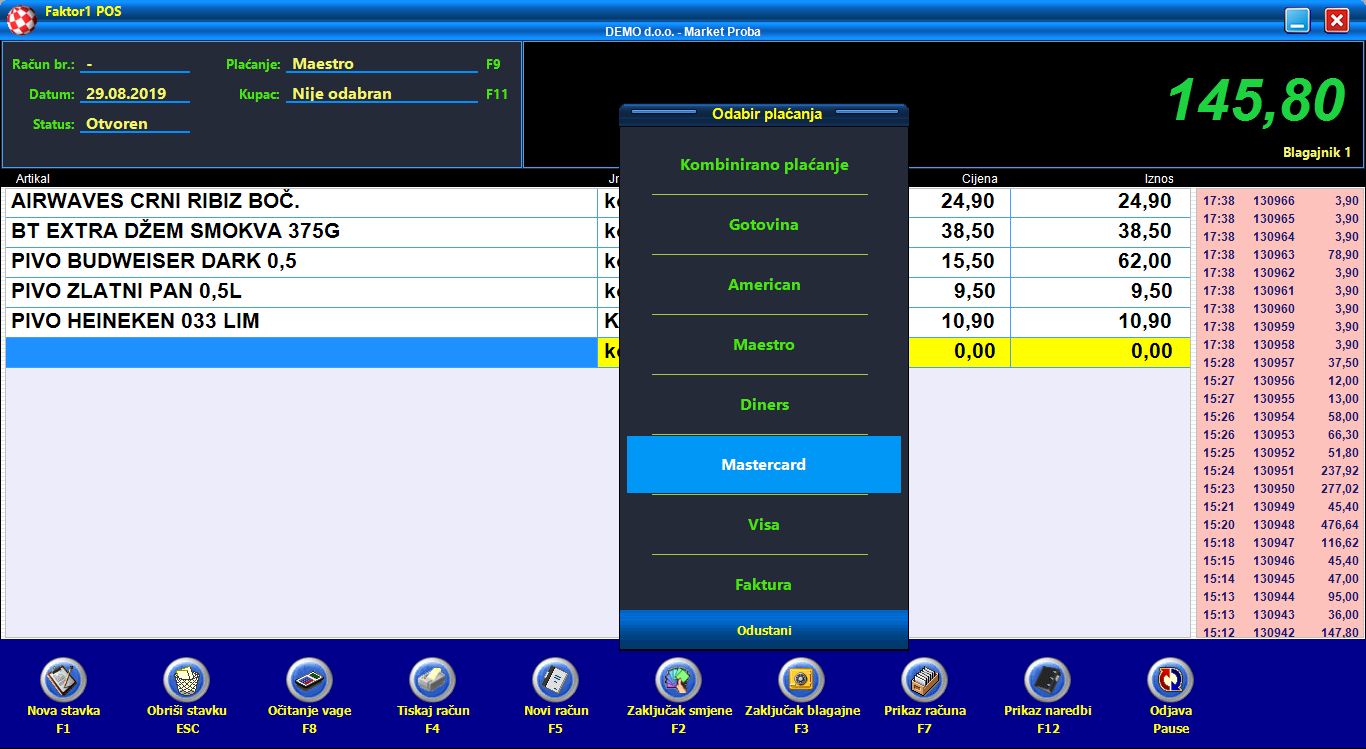The height and width of the screenshot is (749, 1366).
Task: Click the Plaćanje field showing Maestro
Action: pyautogui.click(x=382, y=64)
